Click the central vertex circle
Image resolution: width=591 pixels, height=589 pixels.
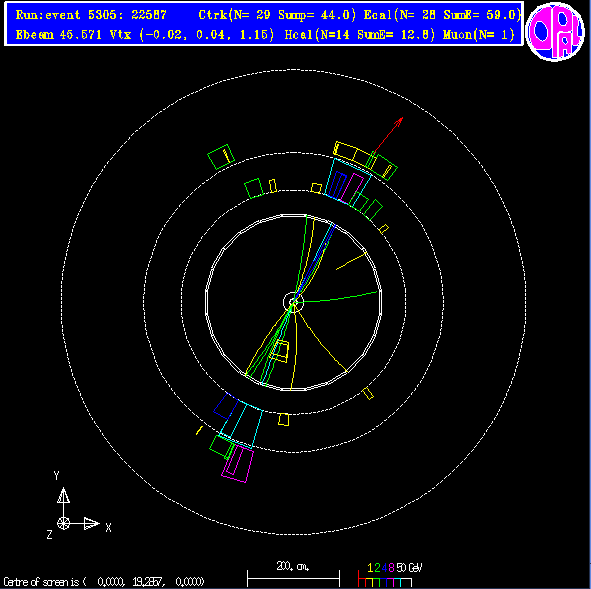[x=293, y=302]
